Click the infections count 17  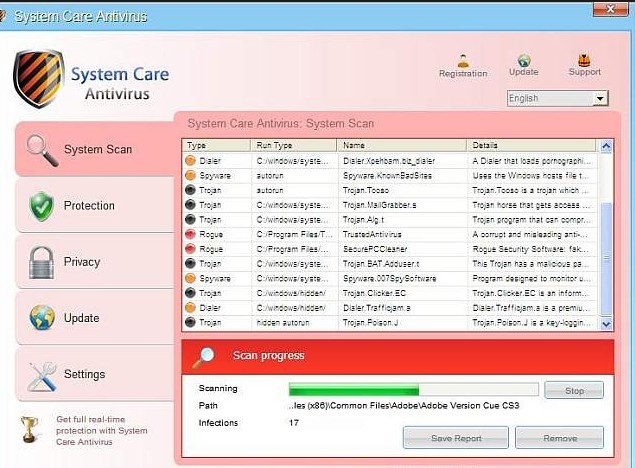294,423
